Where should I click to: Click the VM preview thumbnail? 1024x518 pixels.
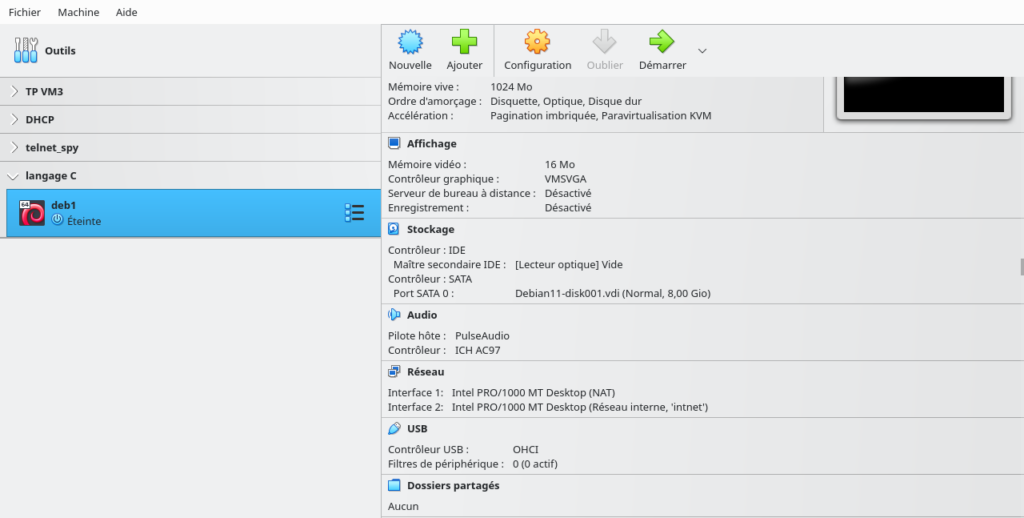(x=923, y=93)
